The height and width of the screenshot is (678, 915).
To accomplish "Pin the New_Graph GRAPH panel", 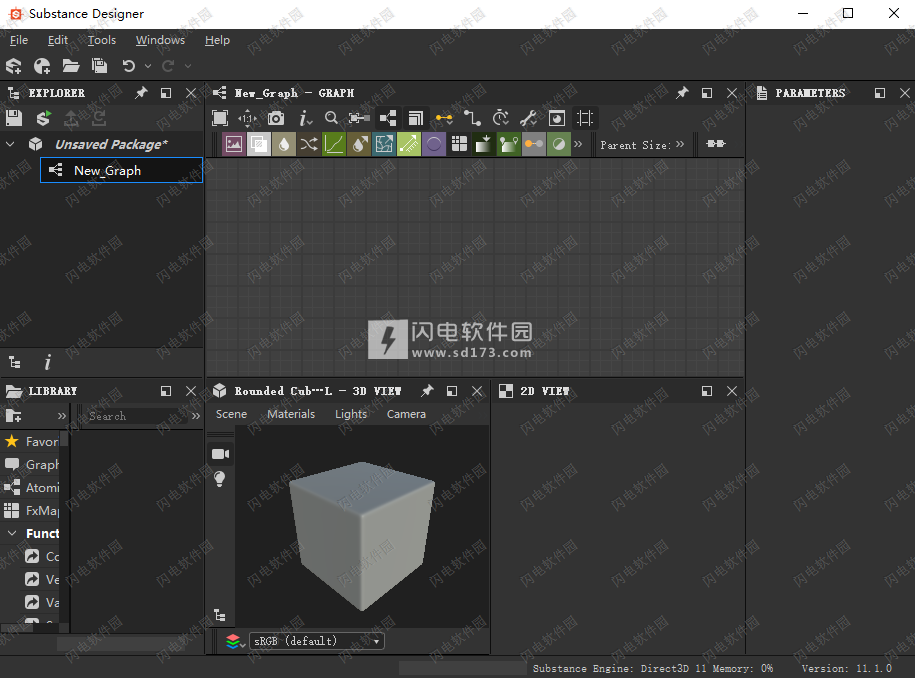I will 682,93.
